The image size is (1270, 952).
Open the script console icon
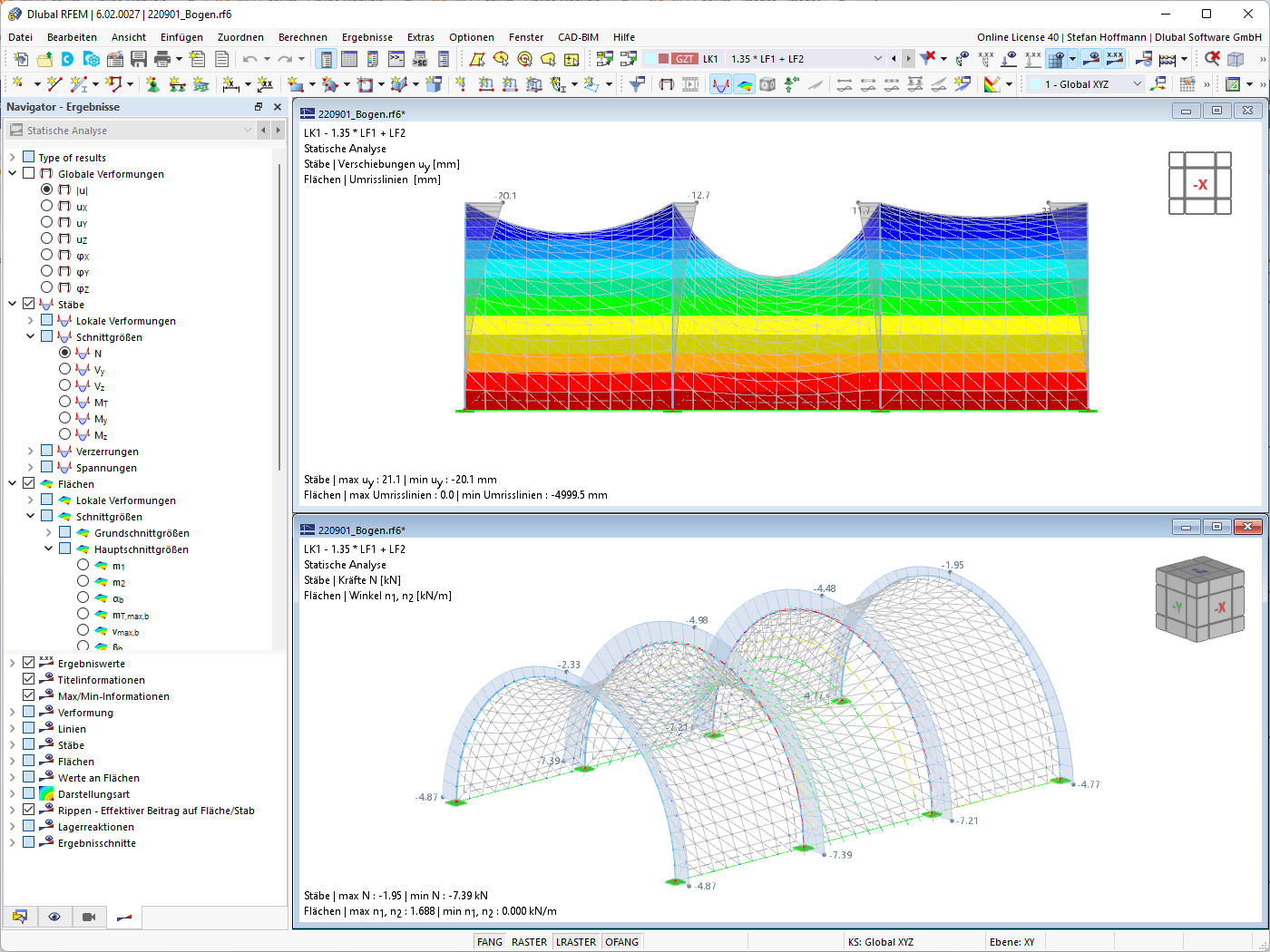(396, 59)
